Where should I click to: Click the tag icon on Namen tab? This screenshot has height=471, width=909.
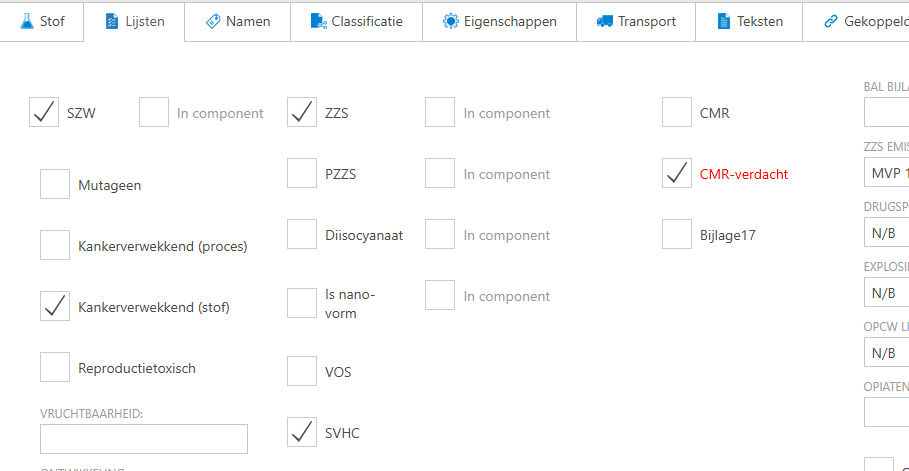point(212,21)
